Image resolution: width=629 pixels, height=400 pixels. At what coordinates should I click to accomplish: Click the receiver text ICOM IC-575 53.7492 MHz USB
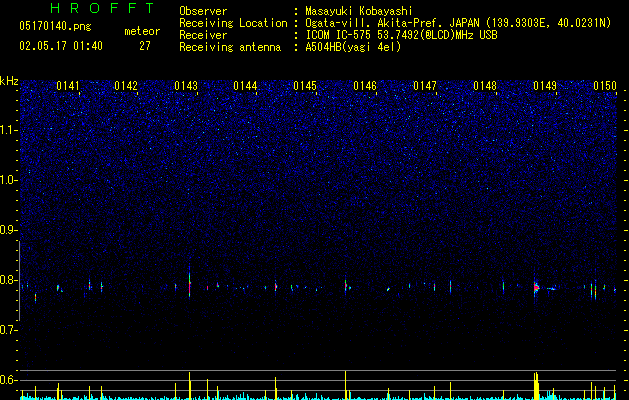tap(401, 35)
